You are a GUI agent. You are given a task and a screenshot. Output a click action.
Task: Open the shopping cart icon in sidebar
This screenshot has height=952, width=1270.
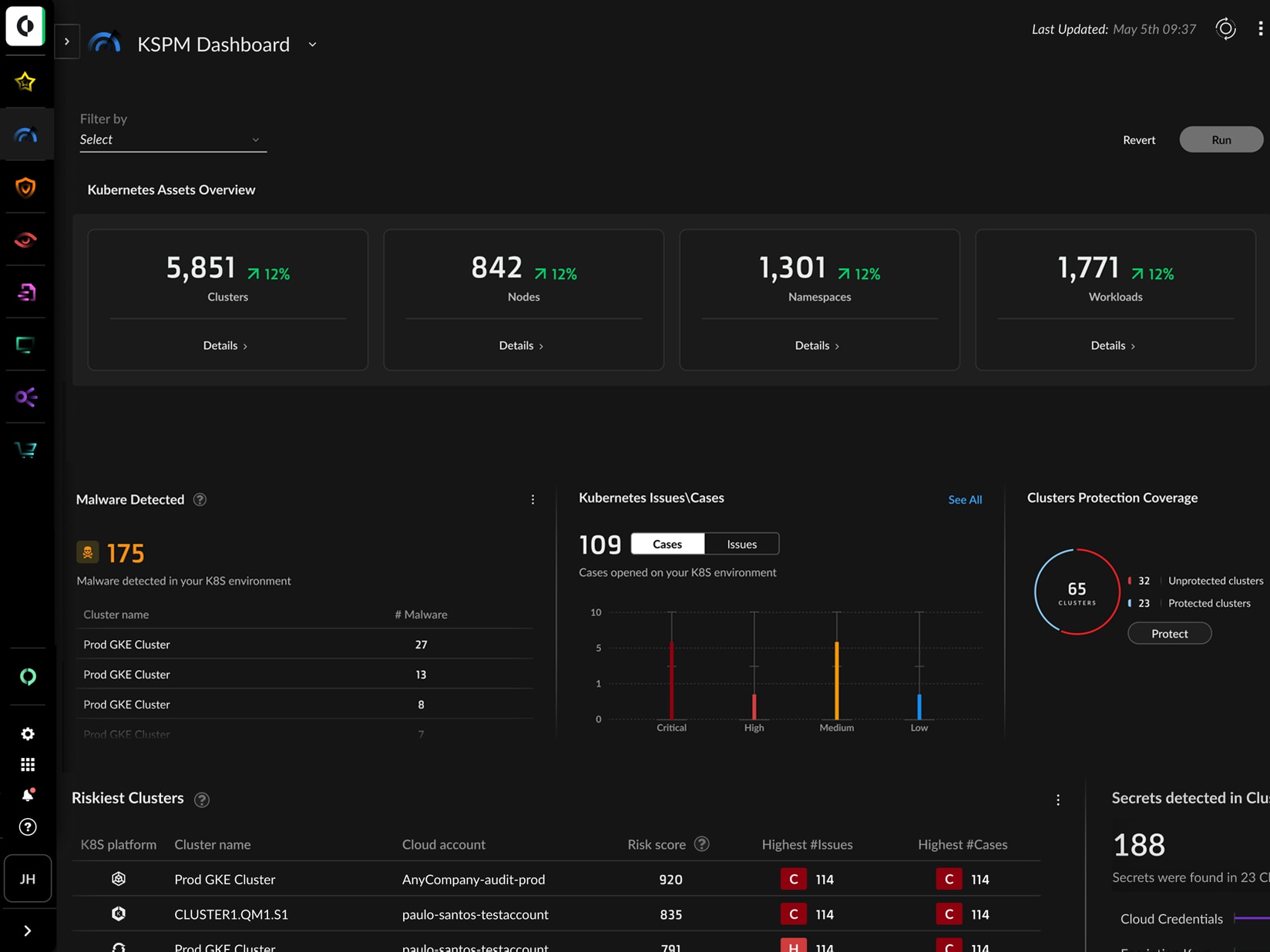[25, 449]
